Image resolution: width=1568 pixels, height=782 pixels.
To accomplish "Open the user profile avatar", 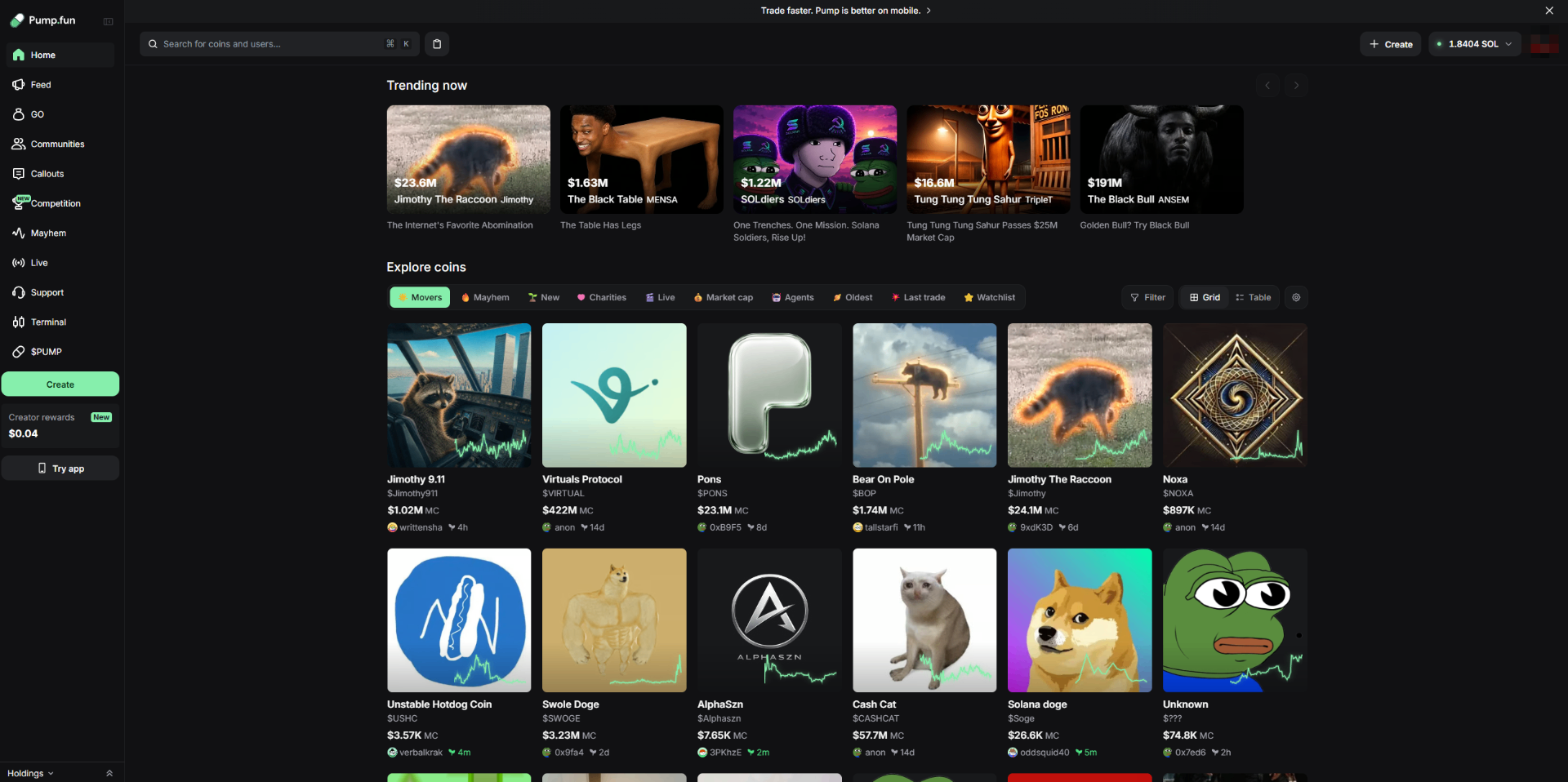I will (1543, 44).
